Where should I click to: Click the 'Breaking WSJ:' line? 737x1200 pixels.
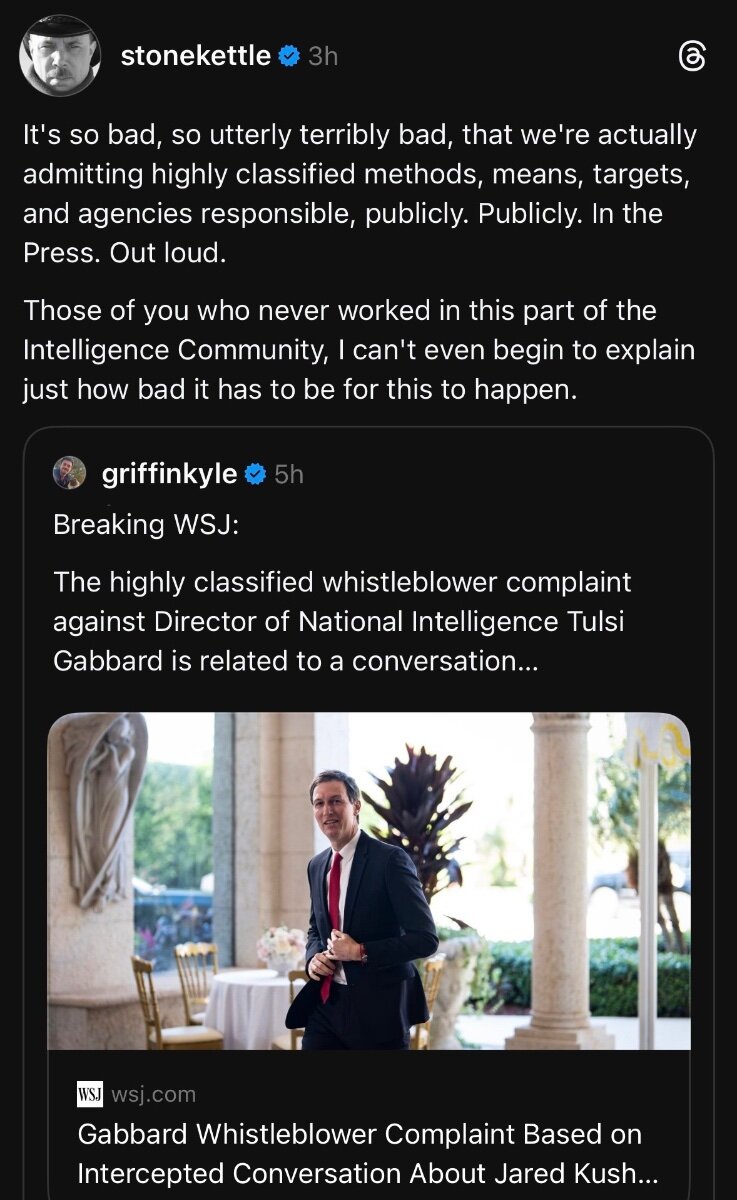coord(146,524)
